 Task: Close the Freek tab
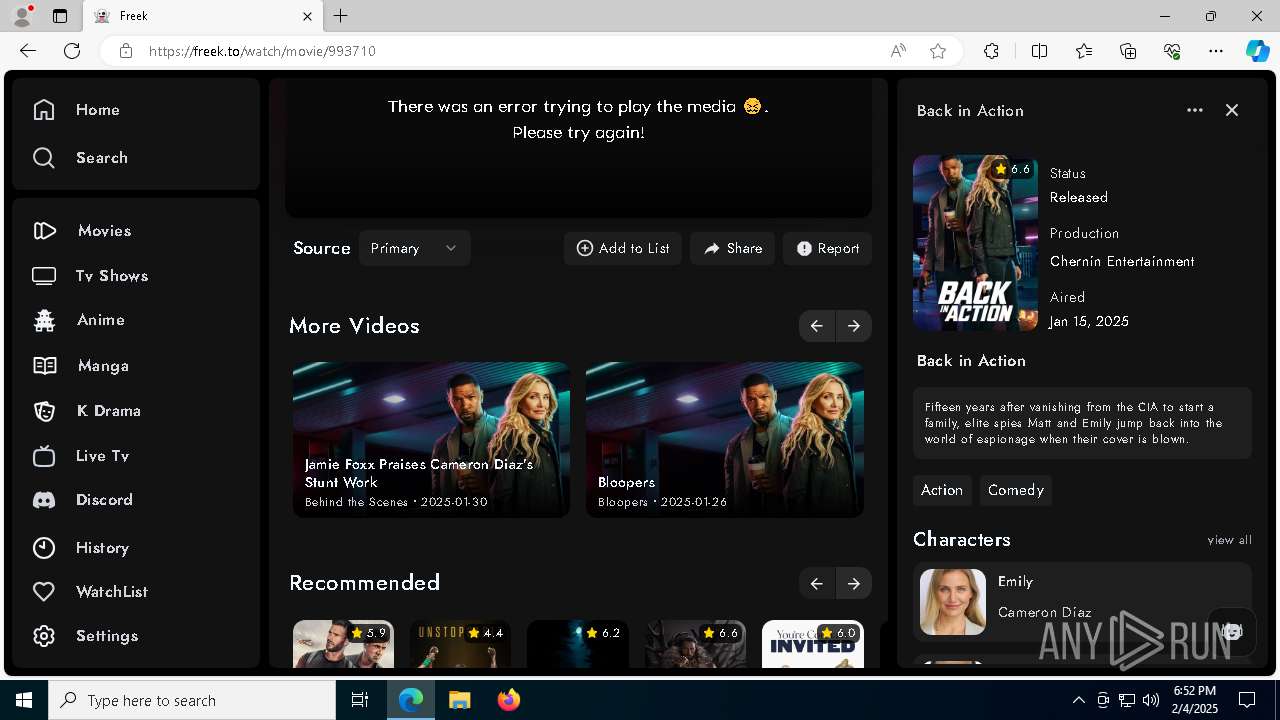[307, 16]
